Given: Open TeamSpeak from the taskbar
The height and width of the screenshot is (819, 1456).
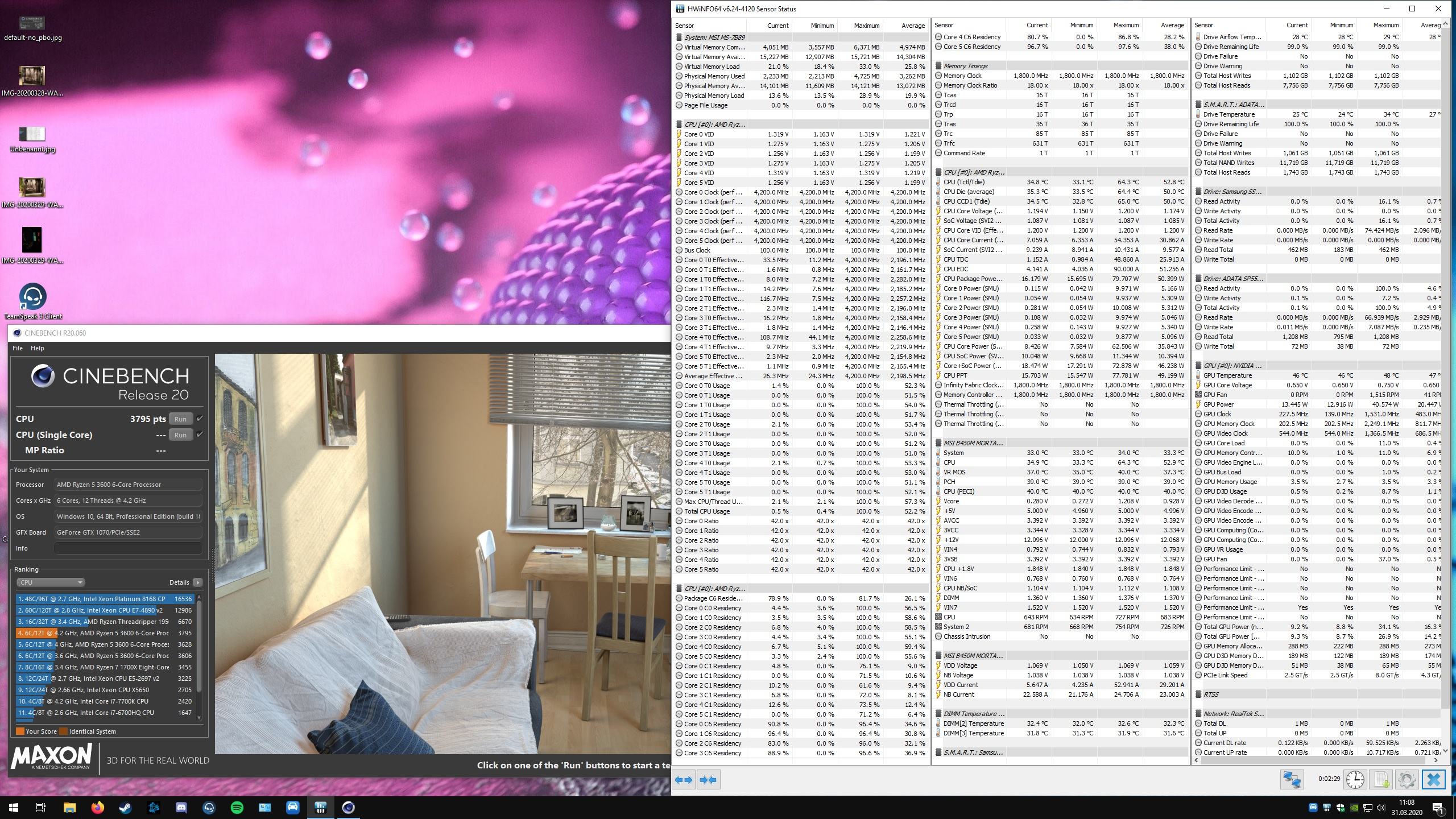Looking at the screenshot, I should tap(209, 807).
